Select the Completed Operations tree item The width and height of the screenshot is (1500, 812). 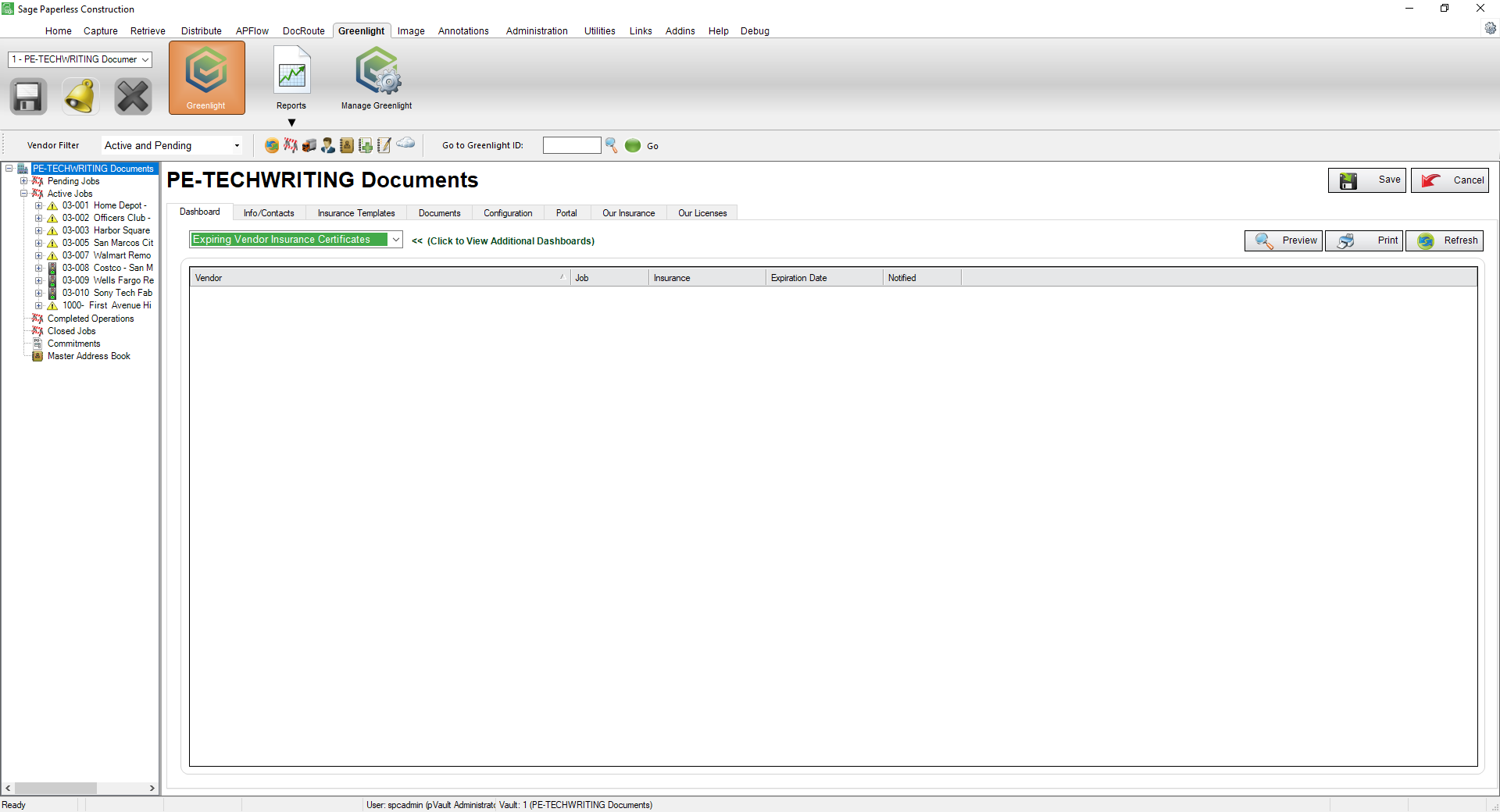pos(91,319)
